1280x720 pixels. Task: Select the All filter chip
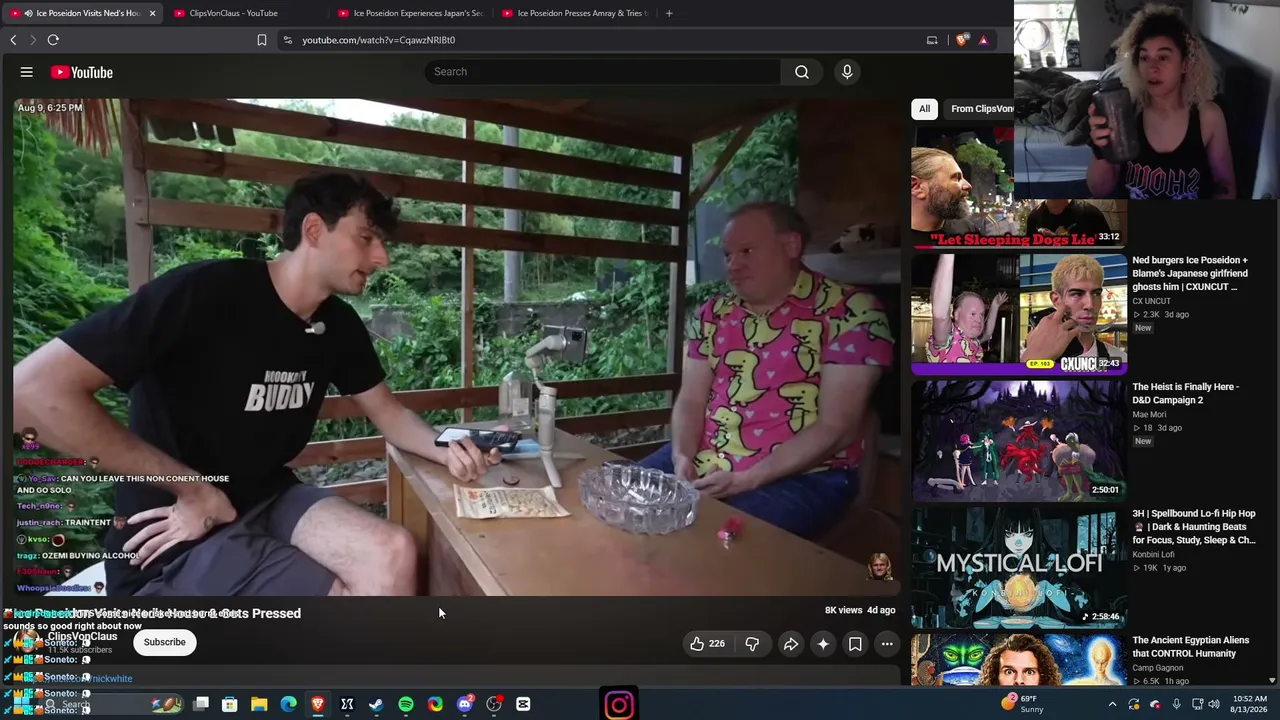point(924,109)
